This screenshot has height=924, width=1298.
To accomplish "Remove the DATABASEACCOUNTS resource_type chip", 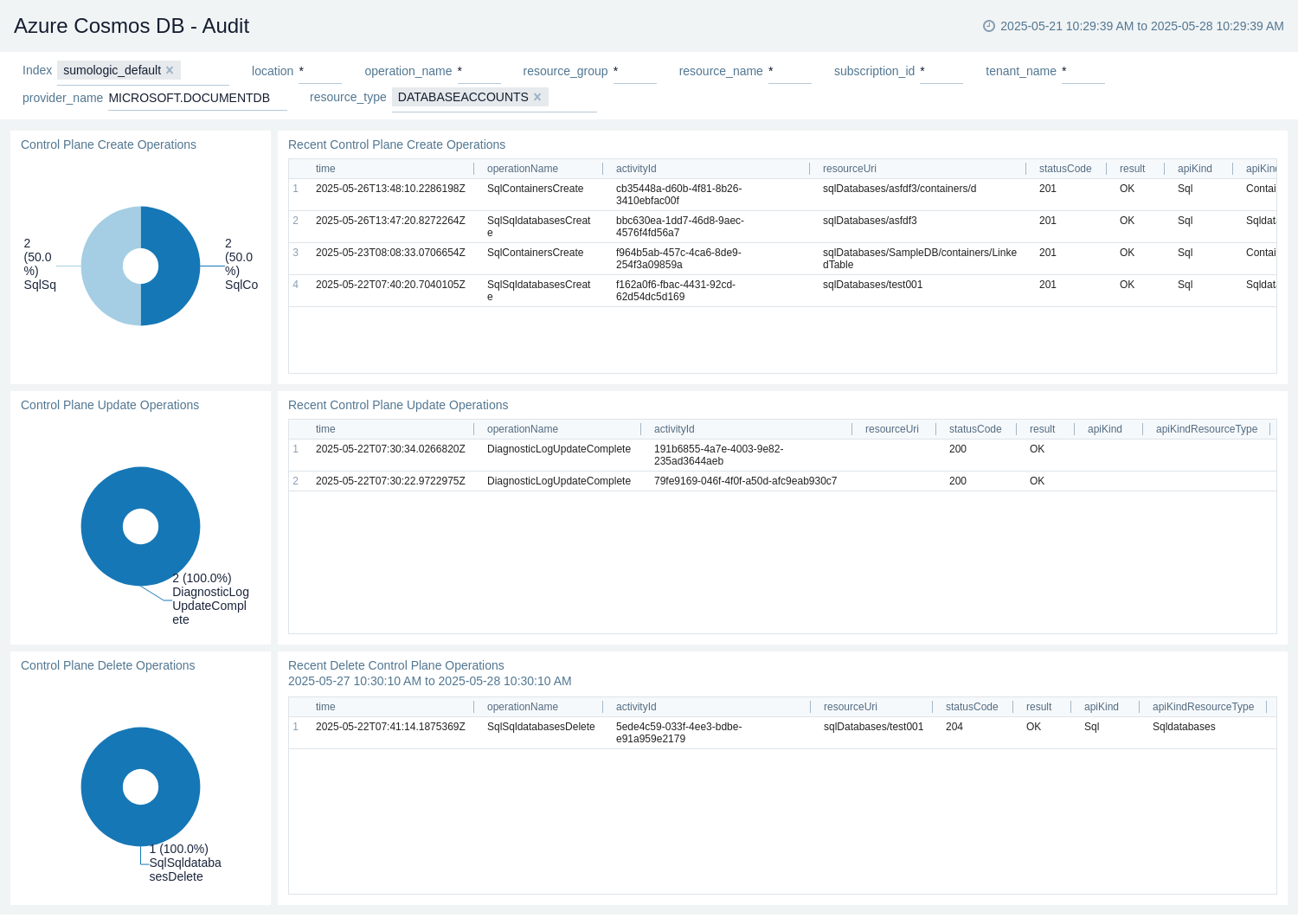I will (x=537, y=98).
